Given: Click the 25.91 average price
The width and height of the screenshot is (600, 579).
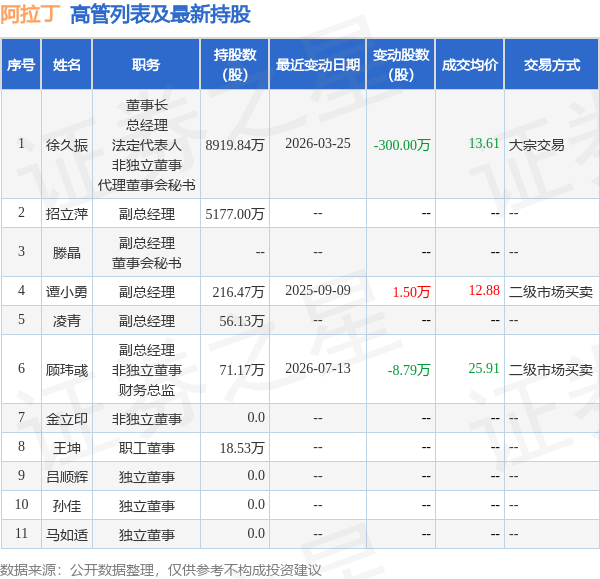Looking at the screenshot, I should [484, 368].
